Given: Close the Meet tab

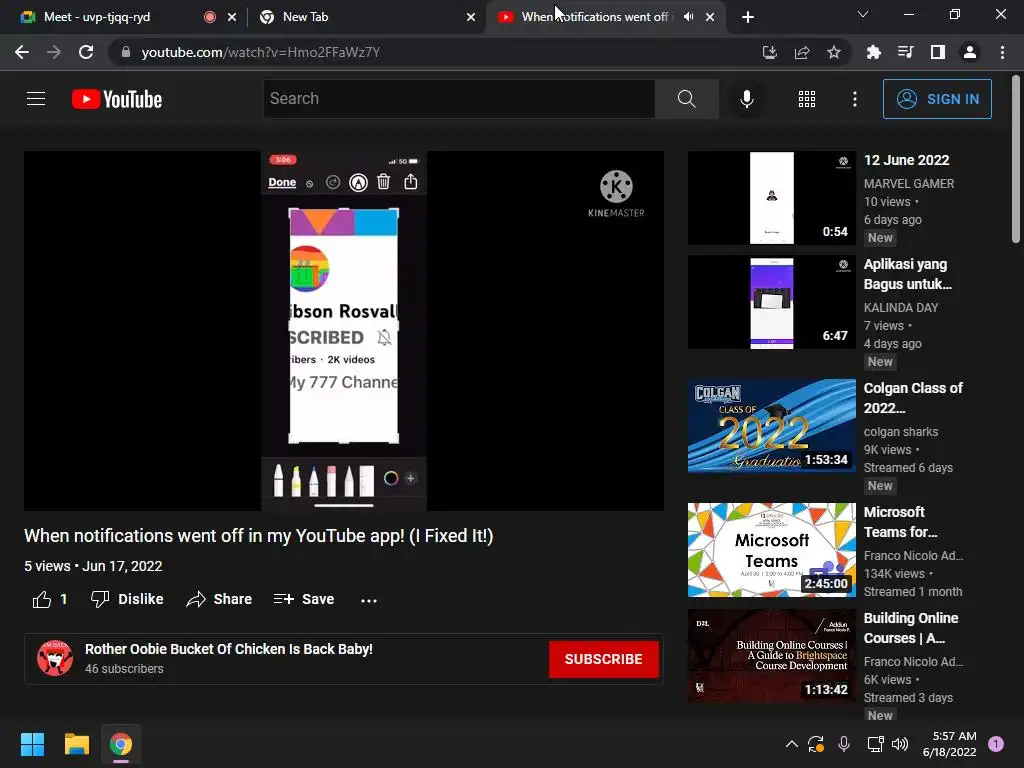Looking at the screenshot, I should 232,17.
